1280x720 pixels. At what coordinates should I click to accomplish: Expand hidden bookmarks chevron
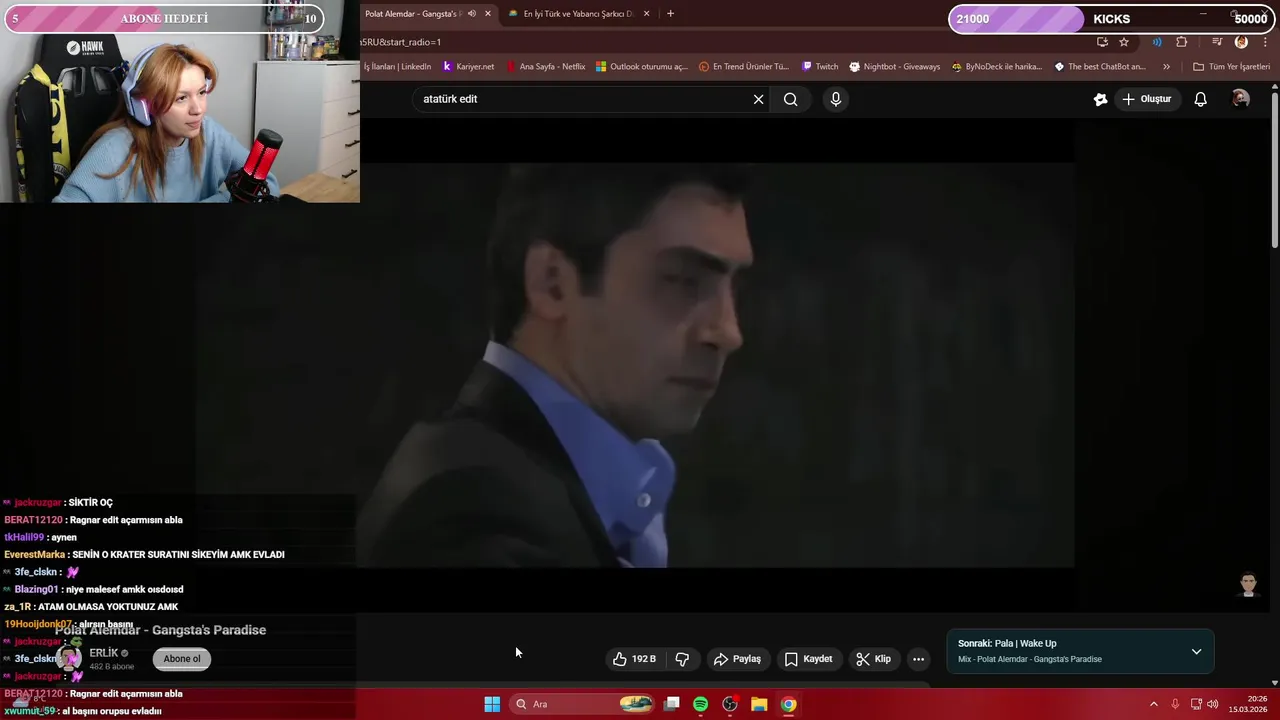(1166, 67)
